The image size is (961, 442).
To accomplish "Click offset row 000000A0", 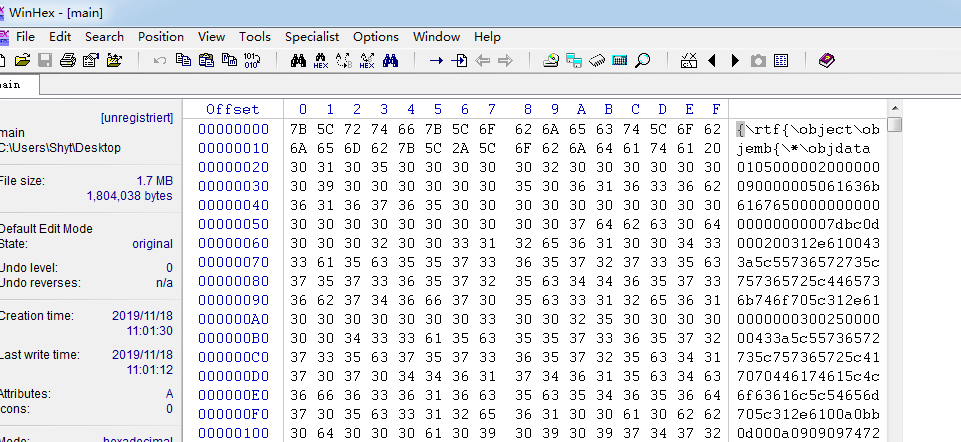I will pyautogui.click(x=233, y=319).
